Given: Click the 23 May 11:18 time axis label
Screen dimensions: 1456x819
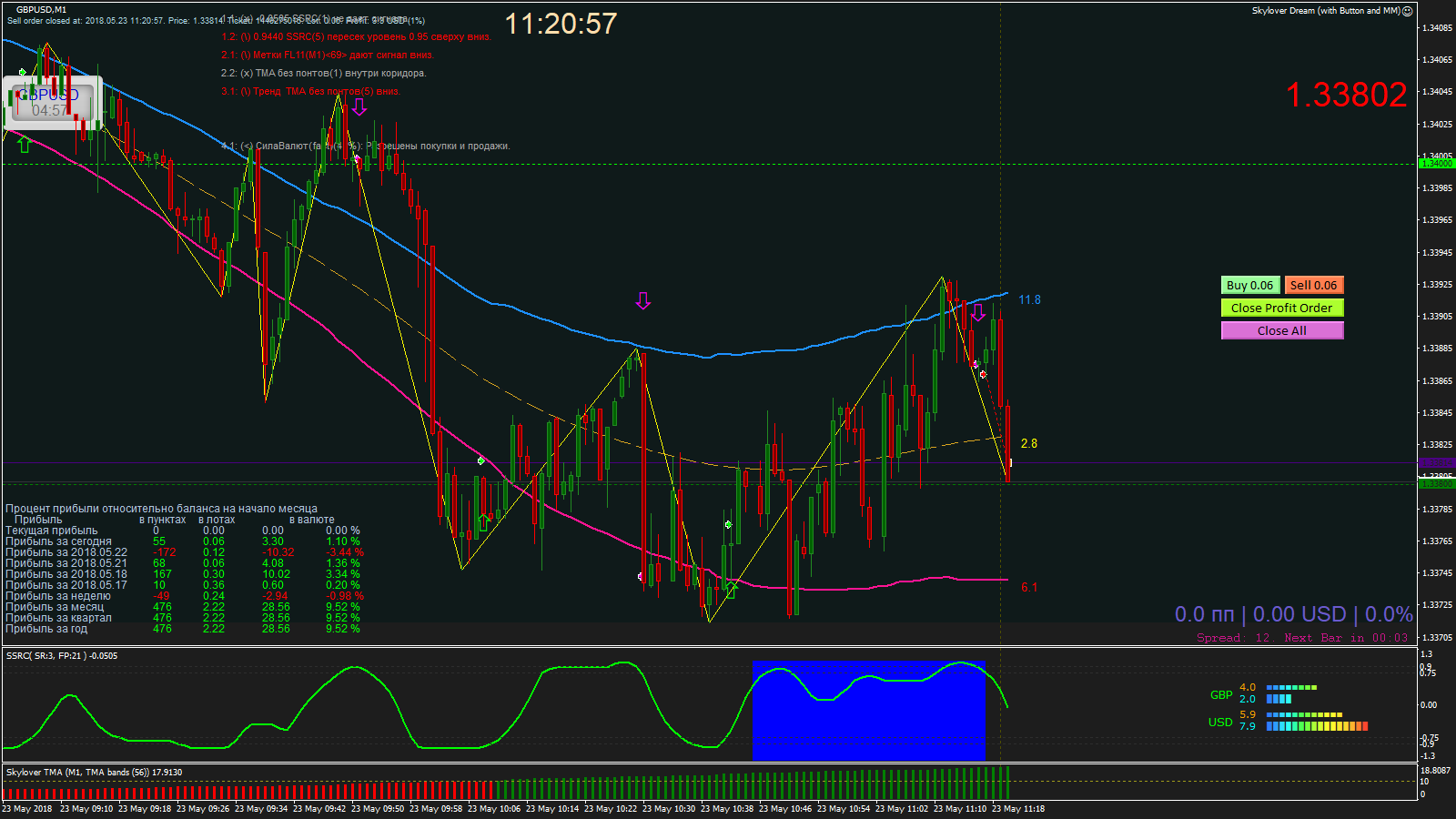Looking at the screenshot, I should pyautogui.click(x=1018, y=808).
